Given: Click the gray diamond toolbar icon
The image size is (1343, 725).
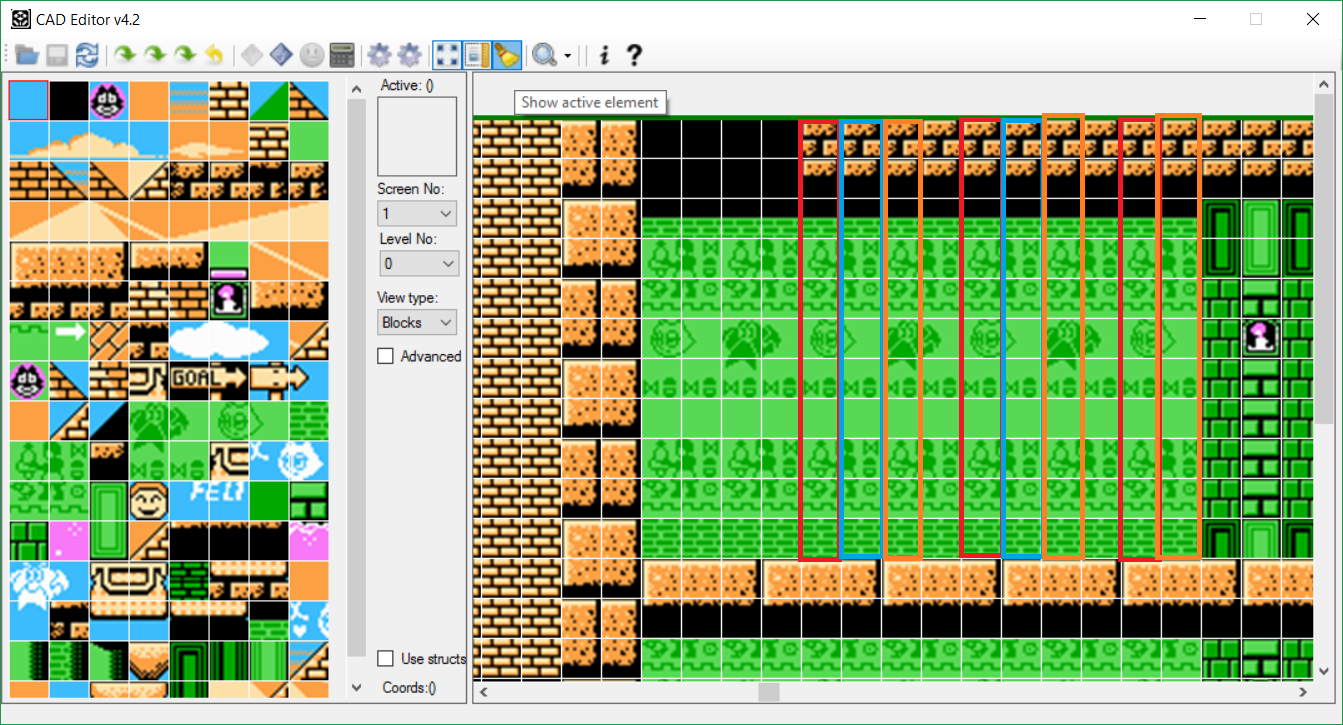Looking at the screenshot, I should tap(252, 55).
